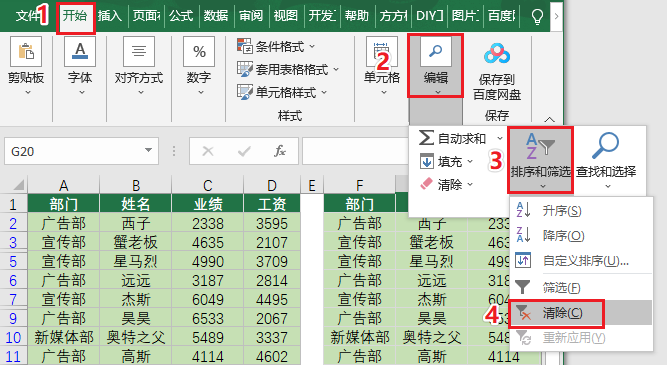The height and width of the screenshot is (365, 667).
Task: Click cell 星马烈 in column B
Action: tap(135, 261)
